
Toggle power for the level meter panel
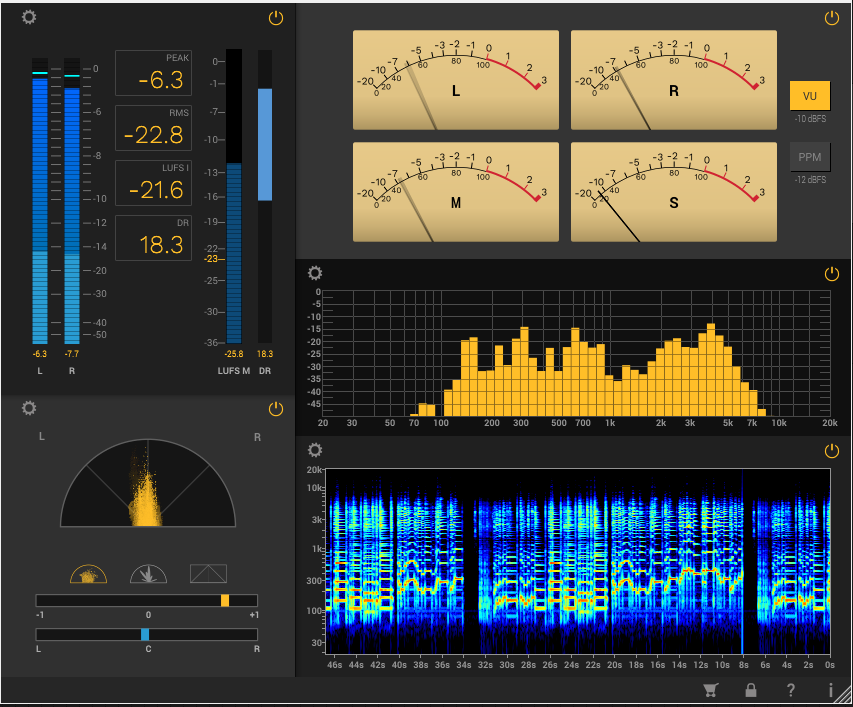(x=276, y=18)
